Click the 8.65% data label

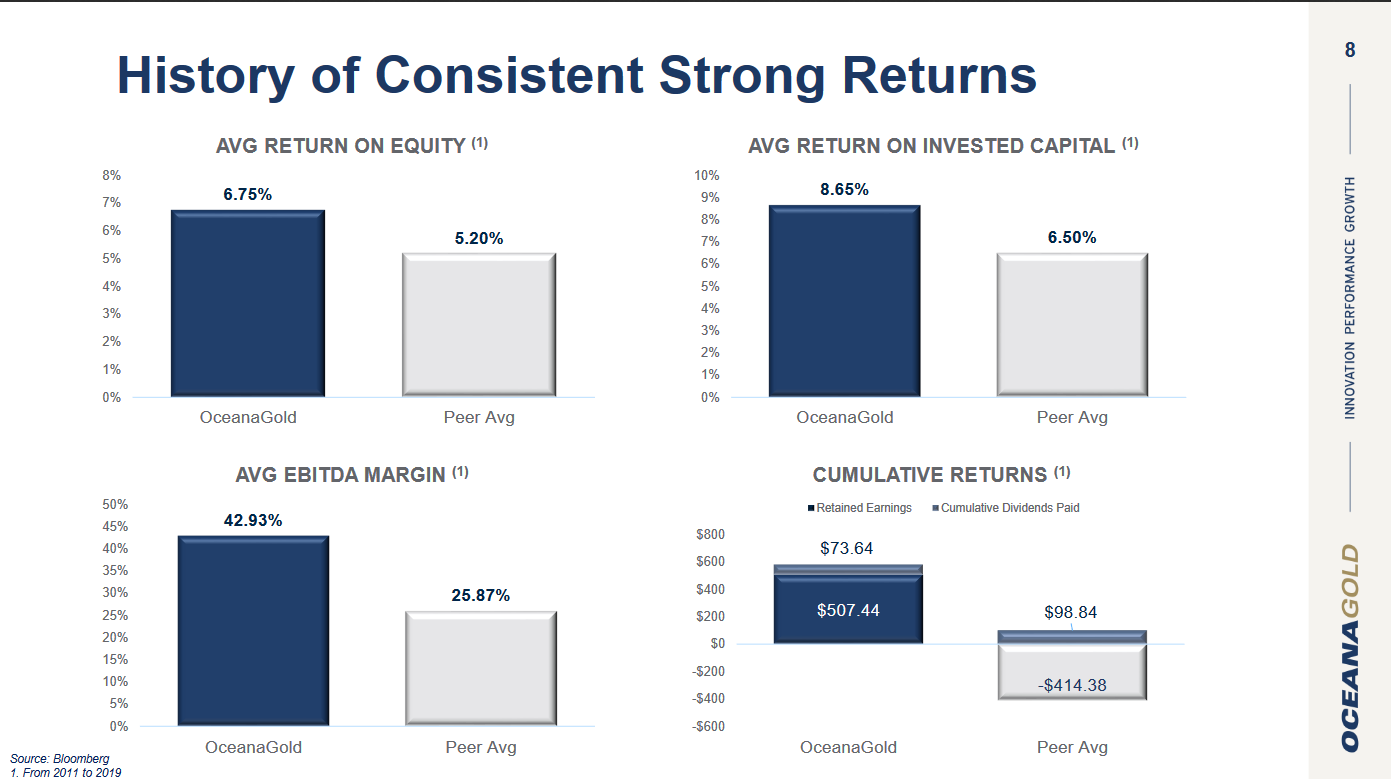click(x=844, y=189)
